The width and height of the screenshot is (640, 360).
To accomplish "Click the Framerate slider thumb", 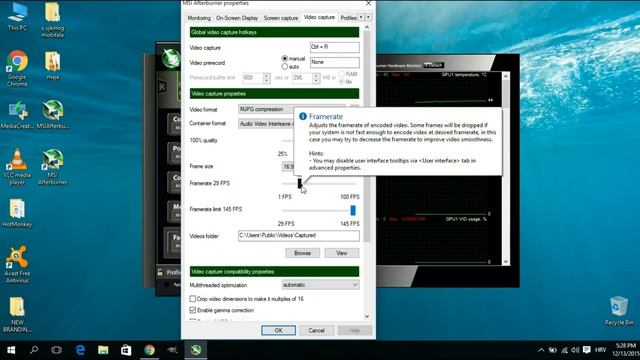I will pos(300,183).
